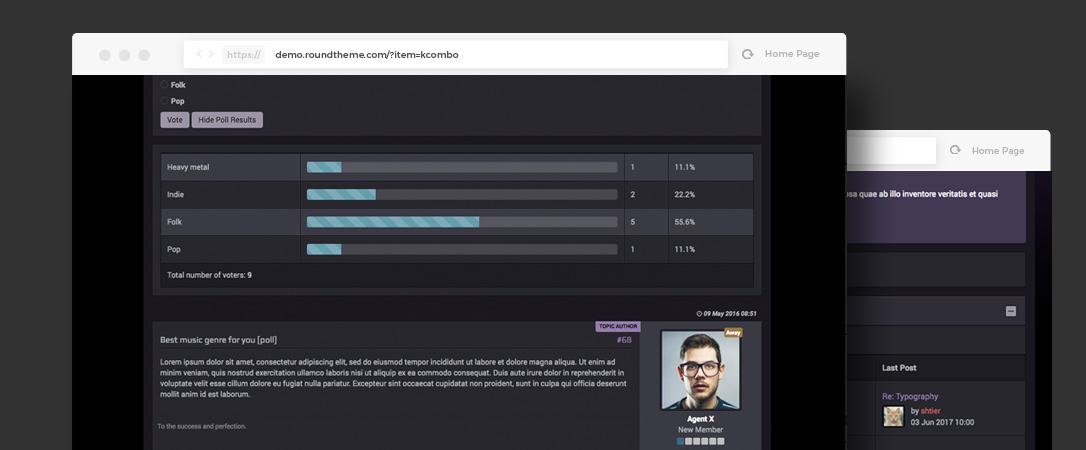Click the 09 May 2016 08:51 post timestamp

pyautogui.click(x=730, y=314)
